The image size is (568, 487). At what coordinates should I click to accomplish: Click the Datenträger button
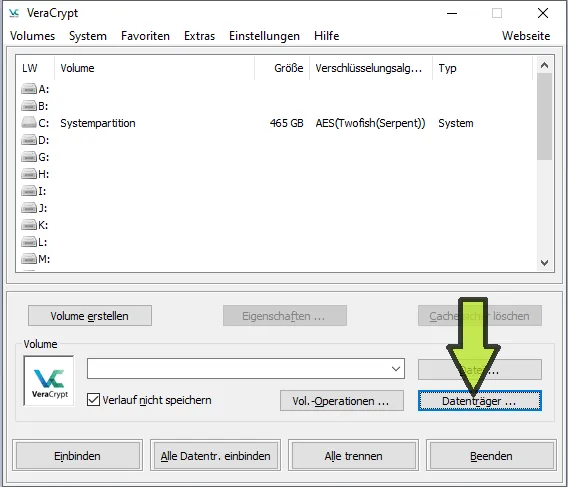[x=480, y=401]
